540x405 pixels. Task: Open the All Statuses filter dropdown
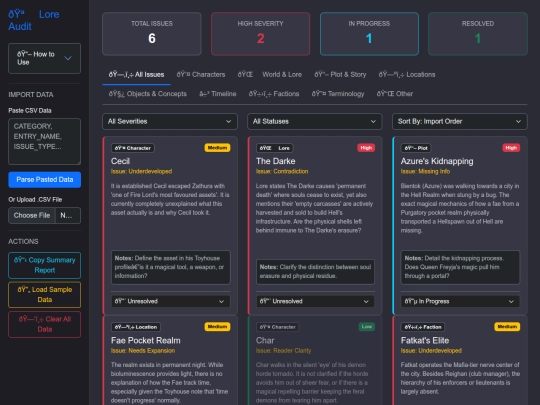[x=315, y=121]
